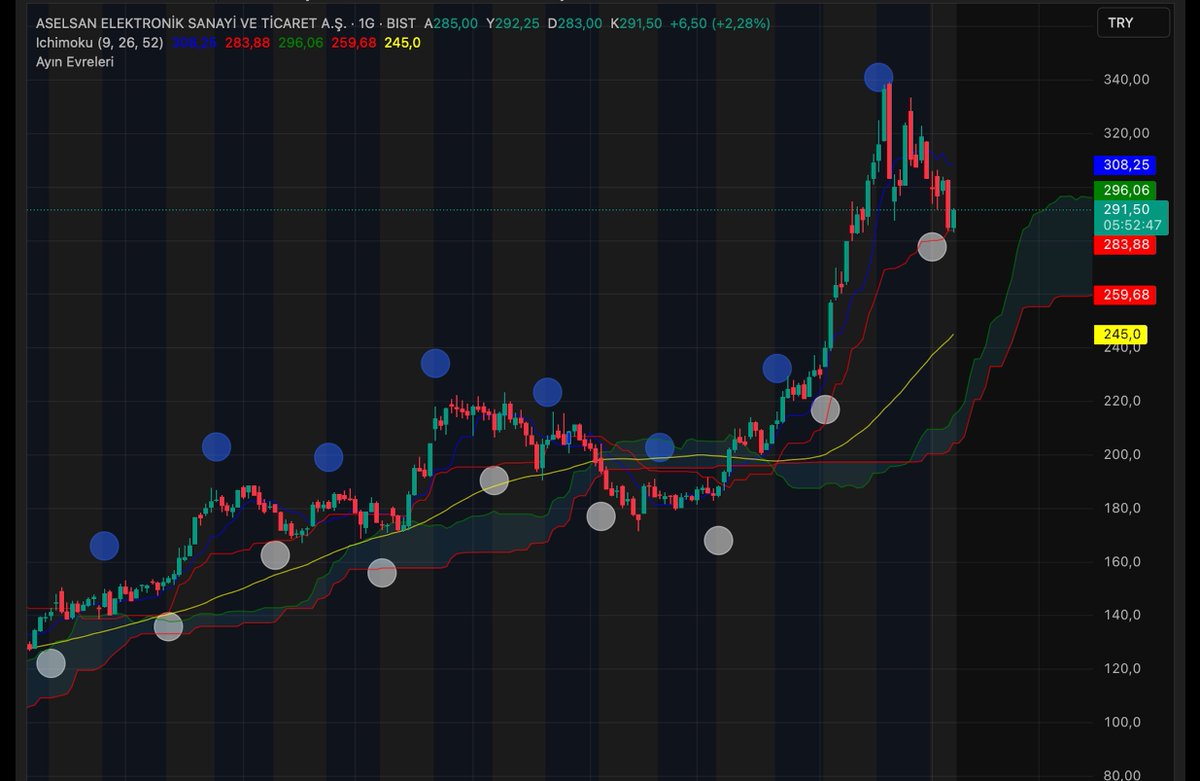Click the 340,00 price scale value

click(1125, 79)
